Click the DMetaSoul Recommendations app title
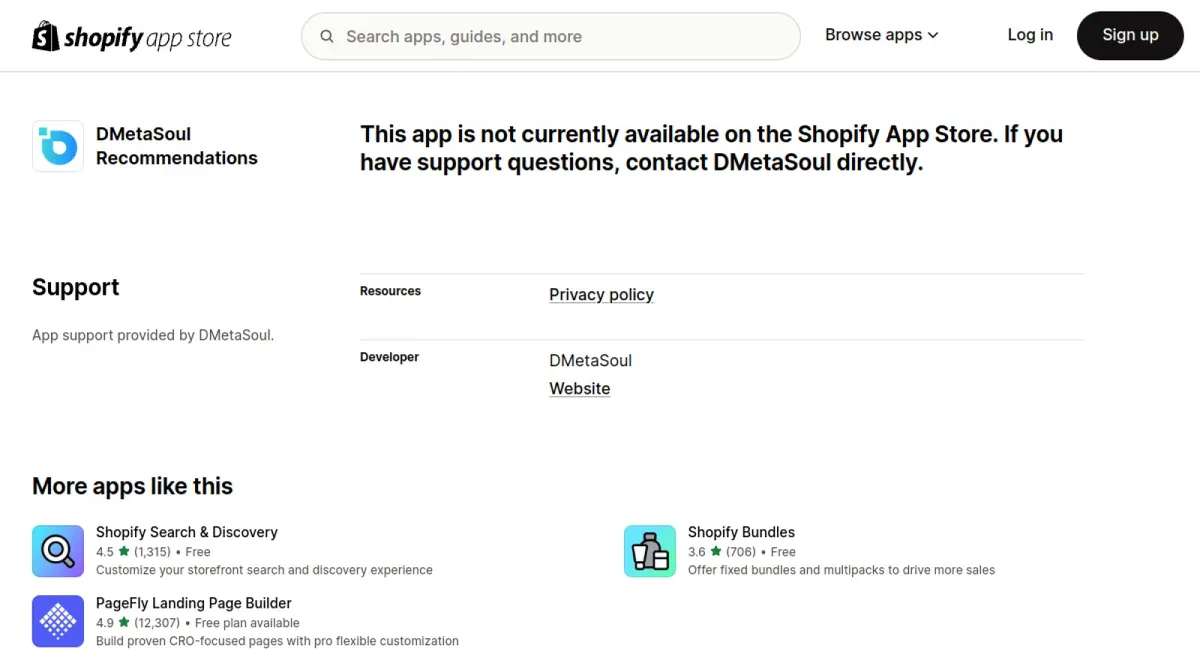The height and width of the screenshot is (650, 1200). pyautogui.click(x=177, y=146)
